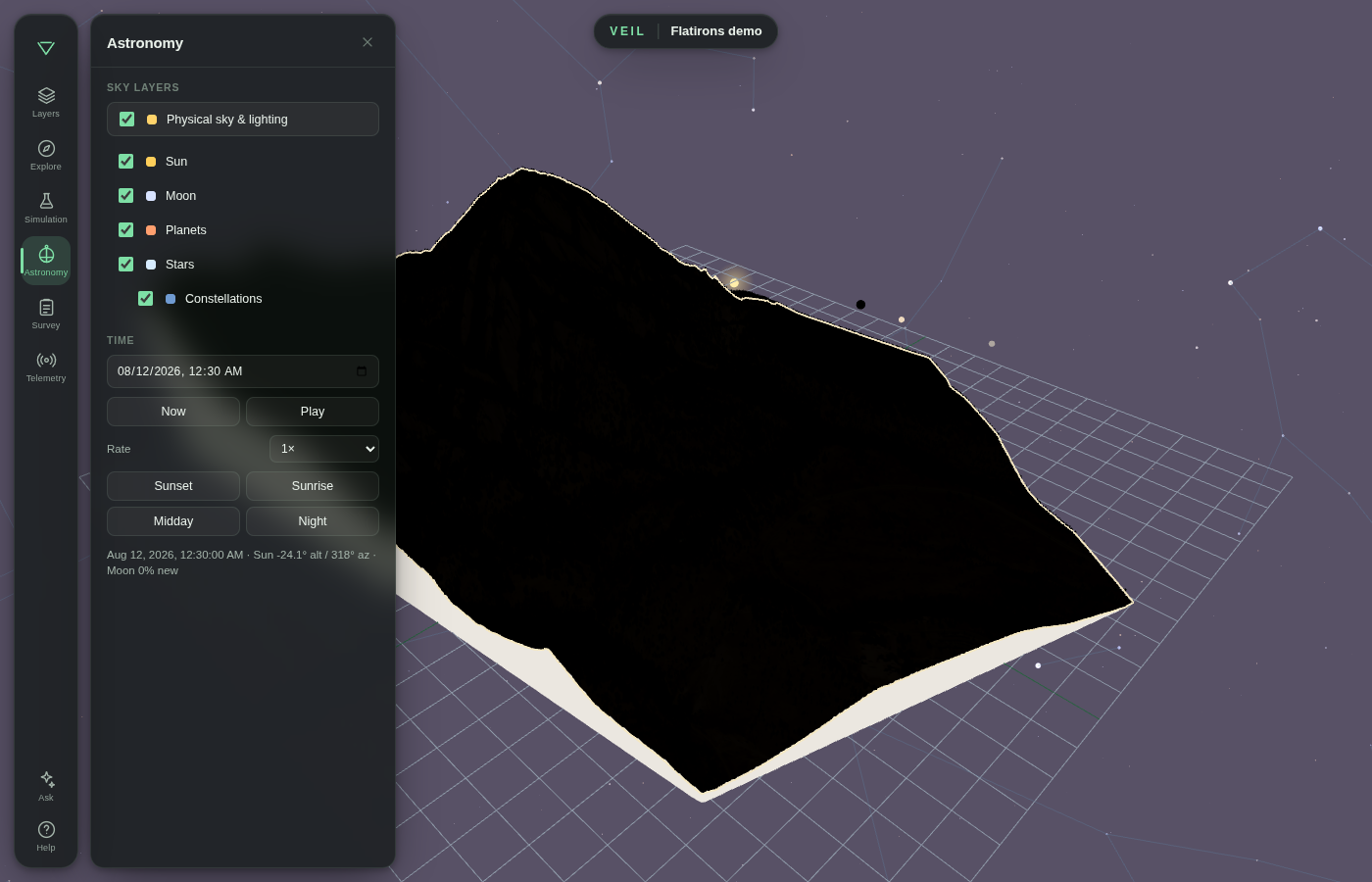This screenshot has height=882, width=1372.
Task: Jump to Sunset time
Action: pos(173,486)
